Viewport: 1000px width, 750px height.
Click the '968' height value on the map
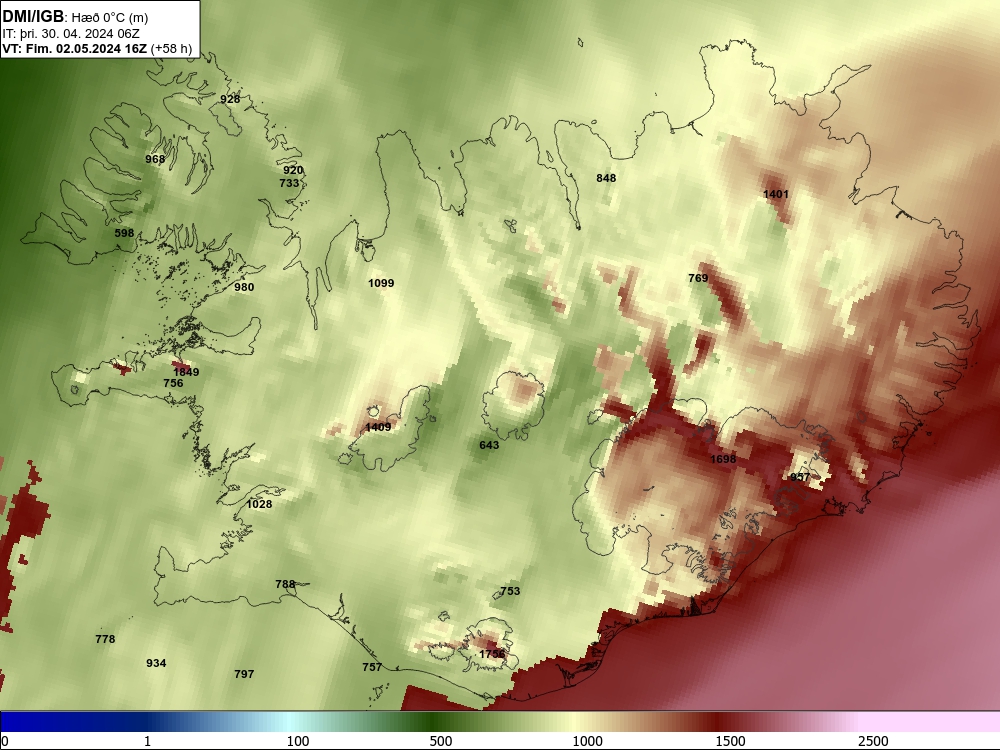coord(155,159)
